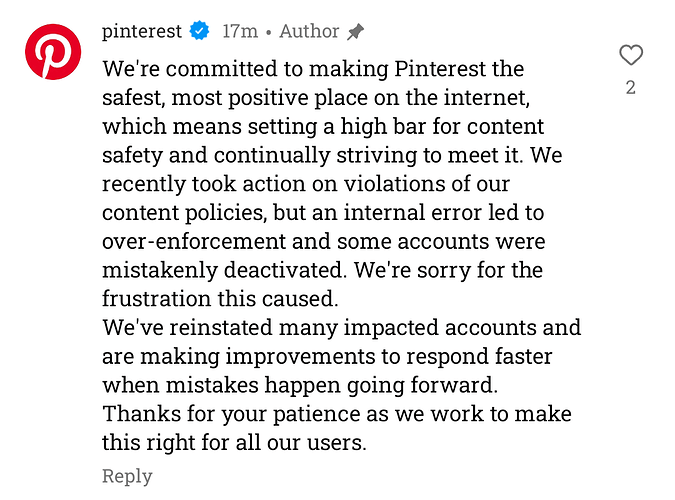Reply to the pinterest comment
Image resolution: width=675 pixels, height=500 pixels.
pyautogui.click(x=127, y=476)
